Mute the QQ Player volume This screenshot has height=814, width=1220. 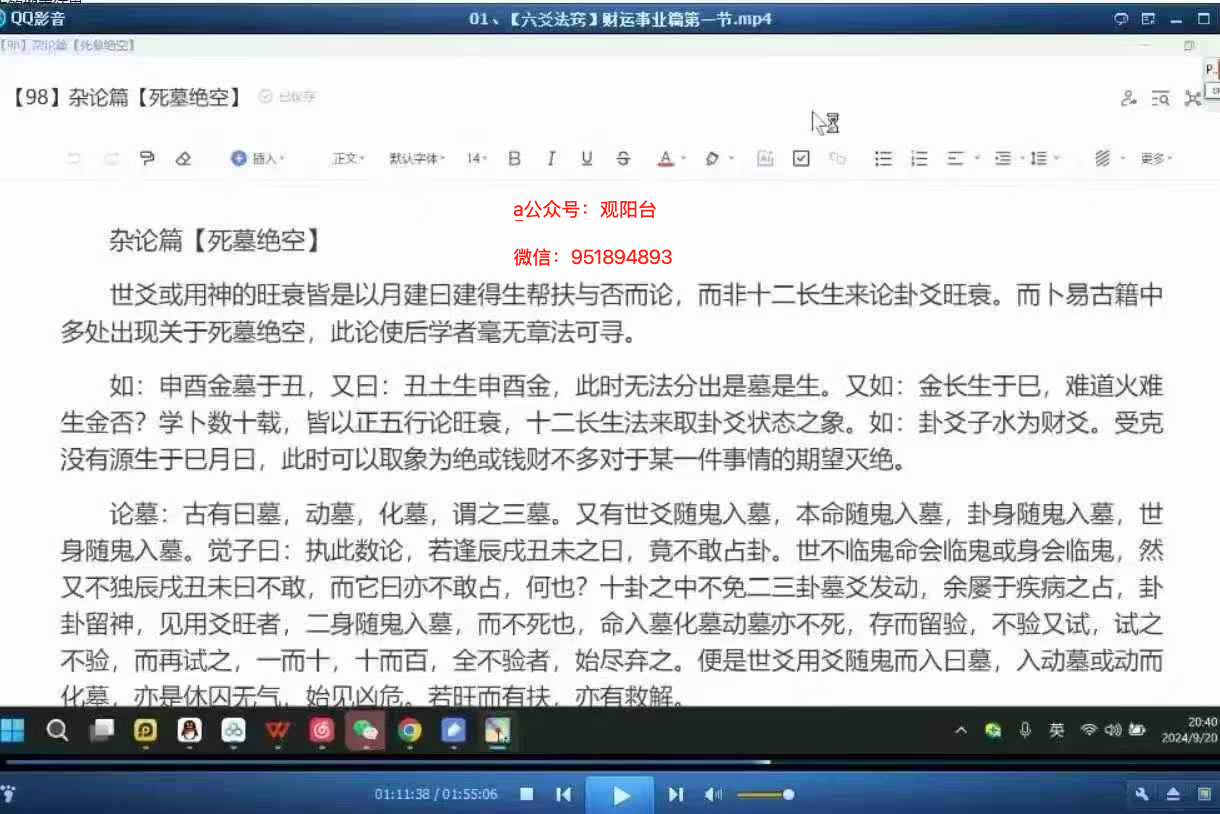(713, 795)
